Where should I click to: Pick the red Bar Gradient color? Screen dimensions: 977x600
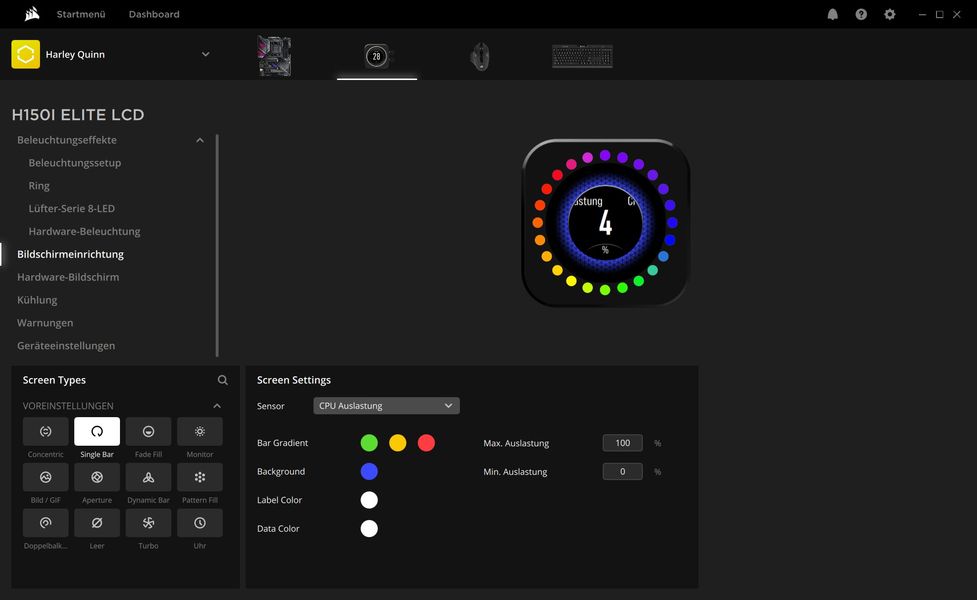pos(426,443)
